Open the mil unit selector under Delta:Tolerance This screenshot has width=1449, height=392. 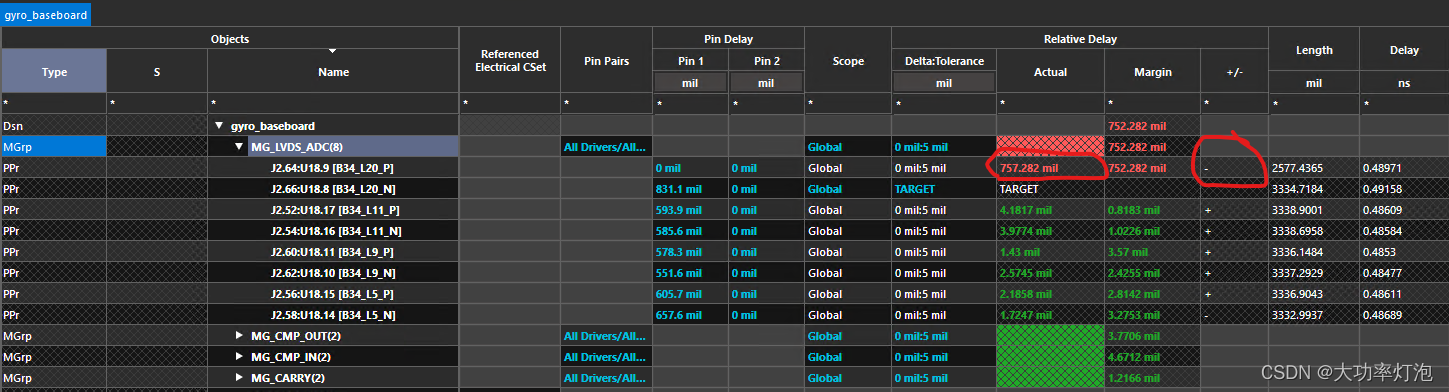pos(944,83)
